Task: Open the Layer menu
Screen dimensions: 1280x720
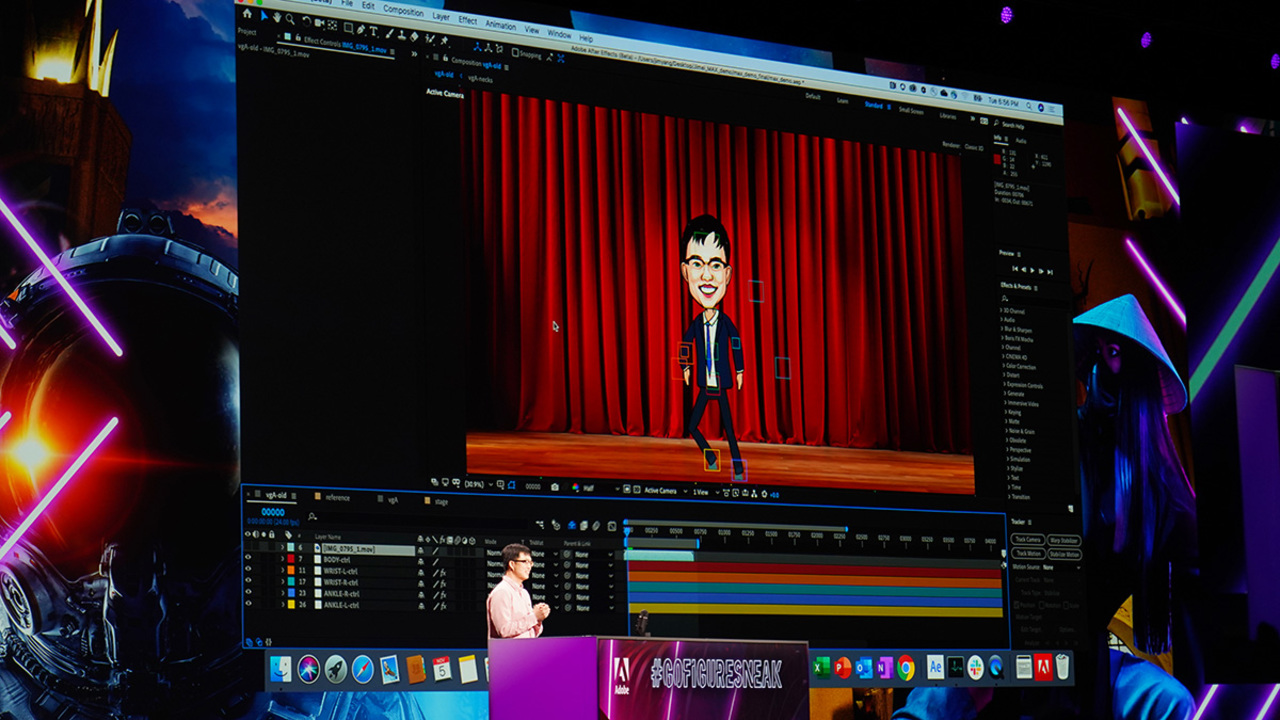Action: click(441, 16)
